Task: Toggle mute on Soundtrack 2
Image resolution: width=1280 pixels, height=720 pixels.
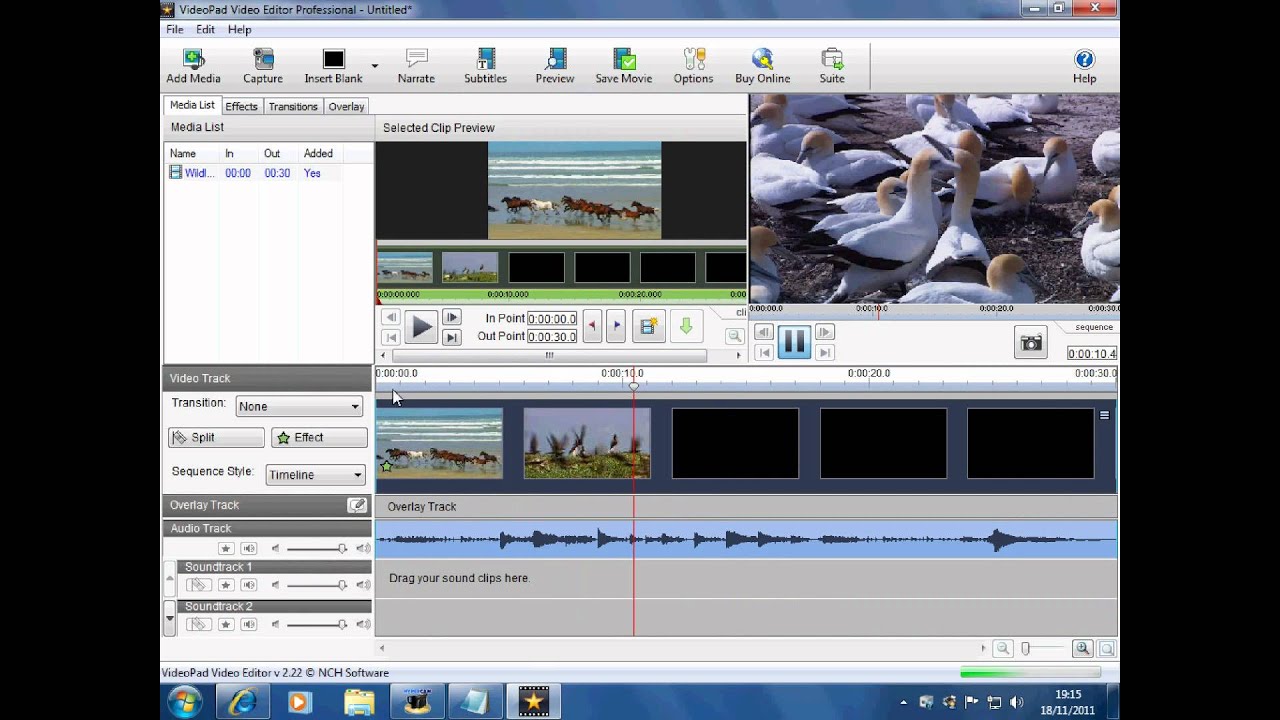Action: [249, 624]
